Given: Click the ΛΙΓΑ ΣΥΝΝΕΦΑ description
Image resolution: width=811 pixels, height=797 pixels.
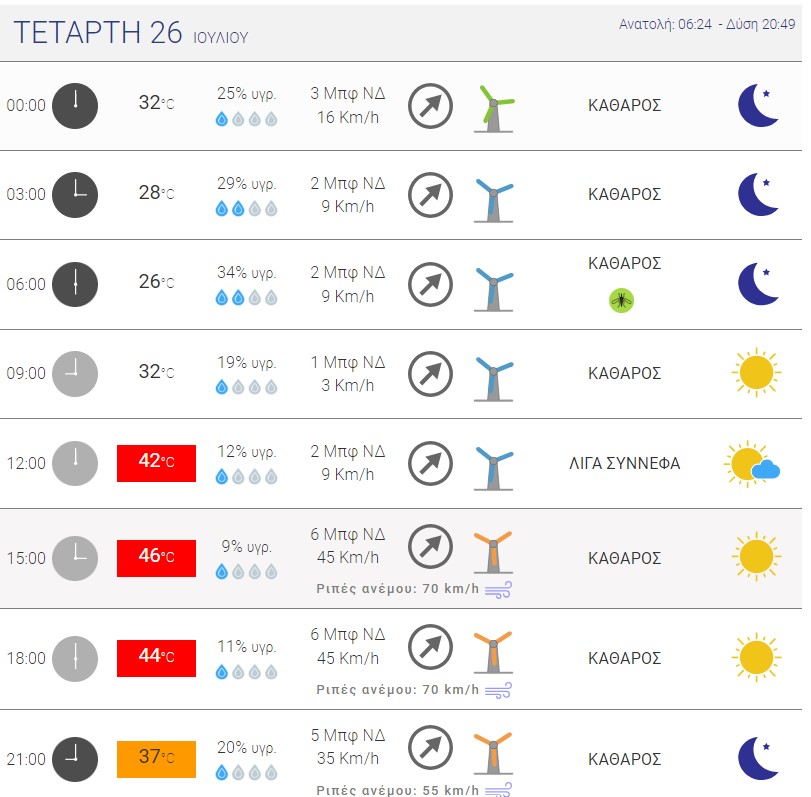Looking at the screenshot, I should point(624,463).
